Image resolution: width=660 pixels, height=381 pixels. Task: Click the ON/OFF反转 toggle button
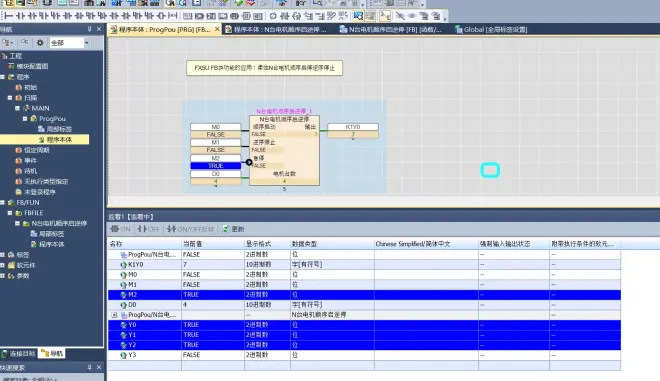click(x=191, y=229)
